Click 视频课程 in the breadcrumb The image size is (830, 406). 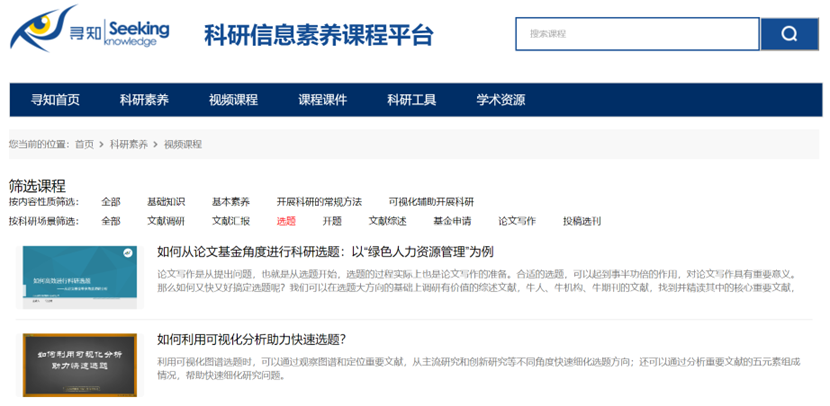183,144
